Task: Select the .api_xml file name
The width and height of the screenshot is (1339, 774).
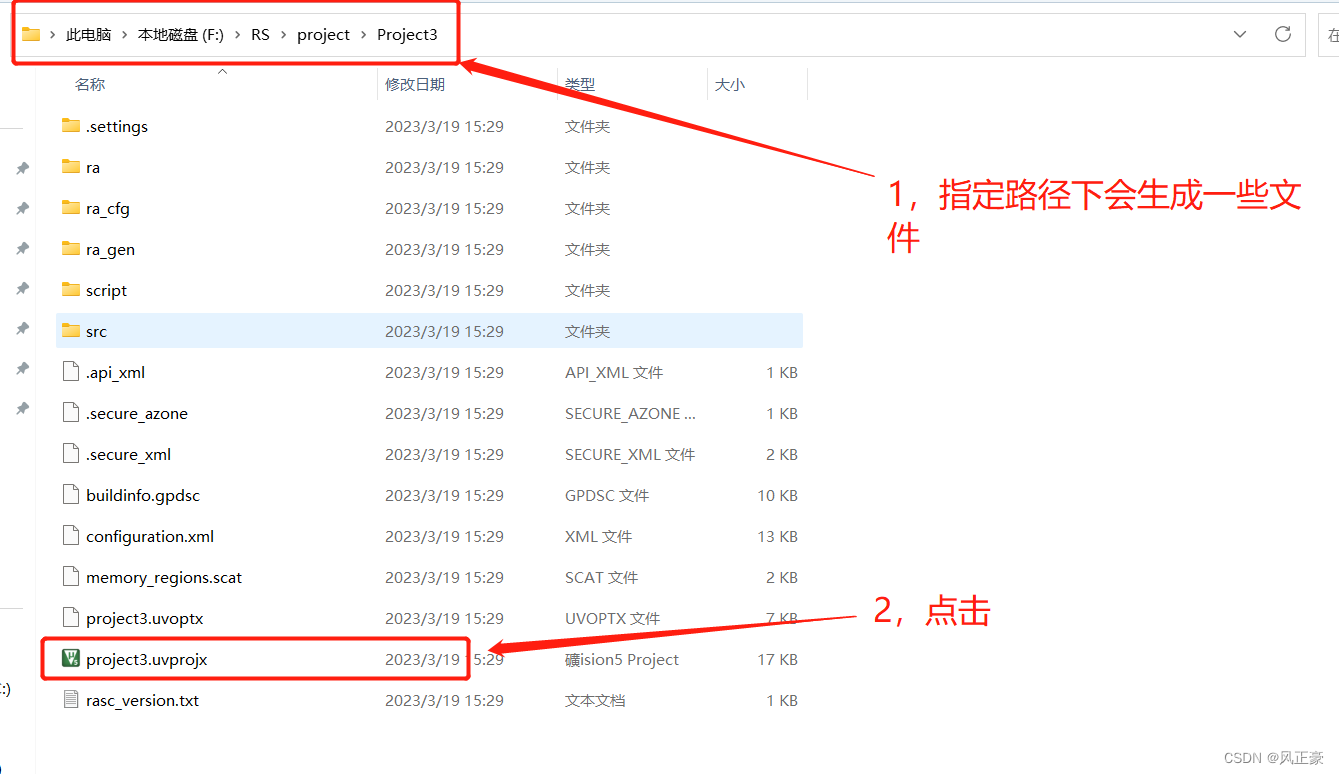Action: [116, 373]
